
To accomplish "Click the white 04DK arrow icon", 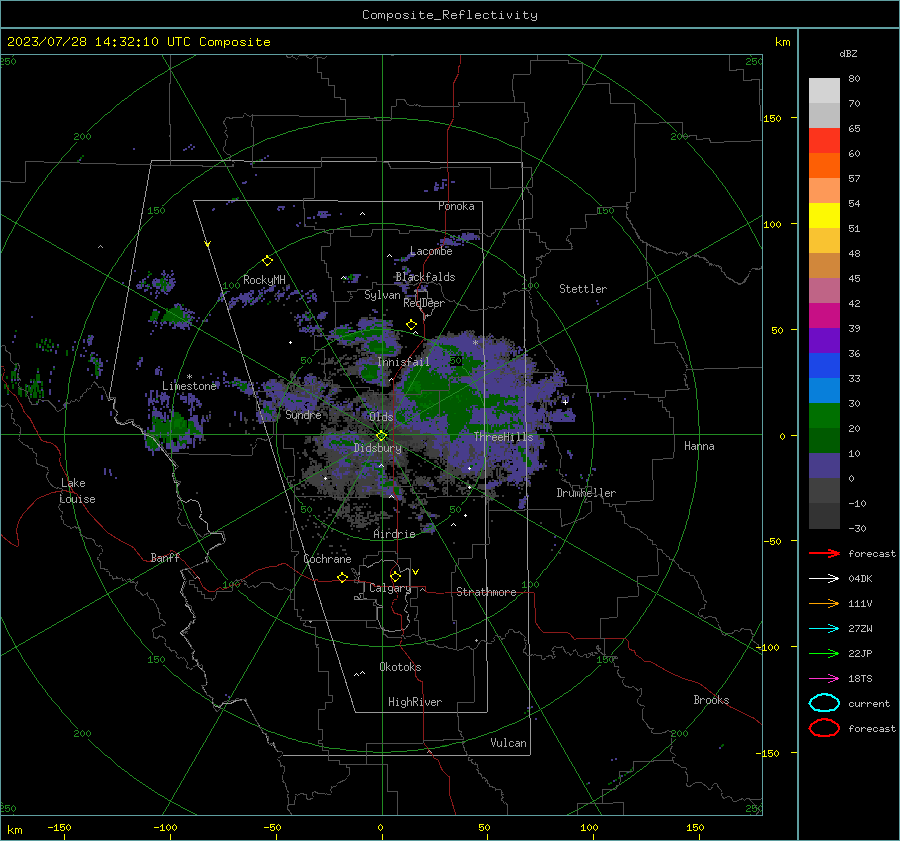I will pos(824,578).
